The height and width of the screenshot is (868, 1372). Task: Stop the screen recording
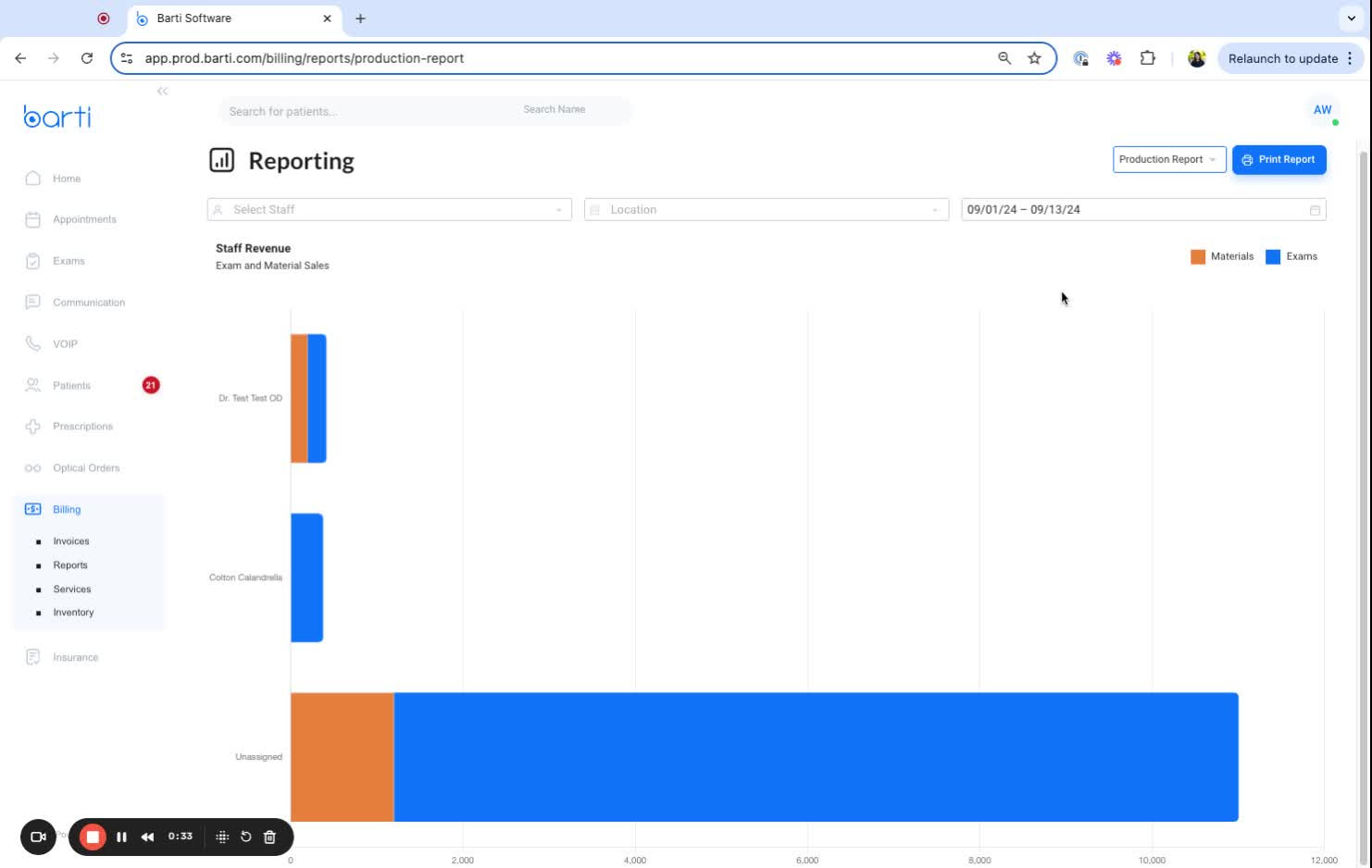(93, 837)
